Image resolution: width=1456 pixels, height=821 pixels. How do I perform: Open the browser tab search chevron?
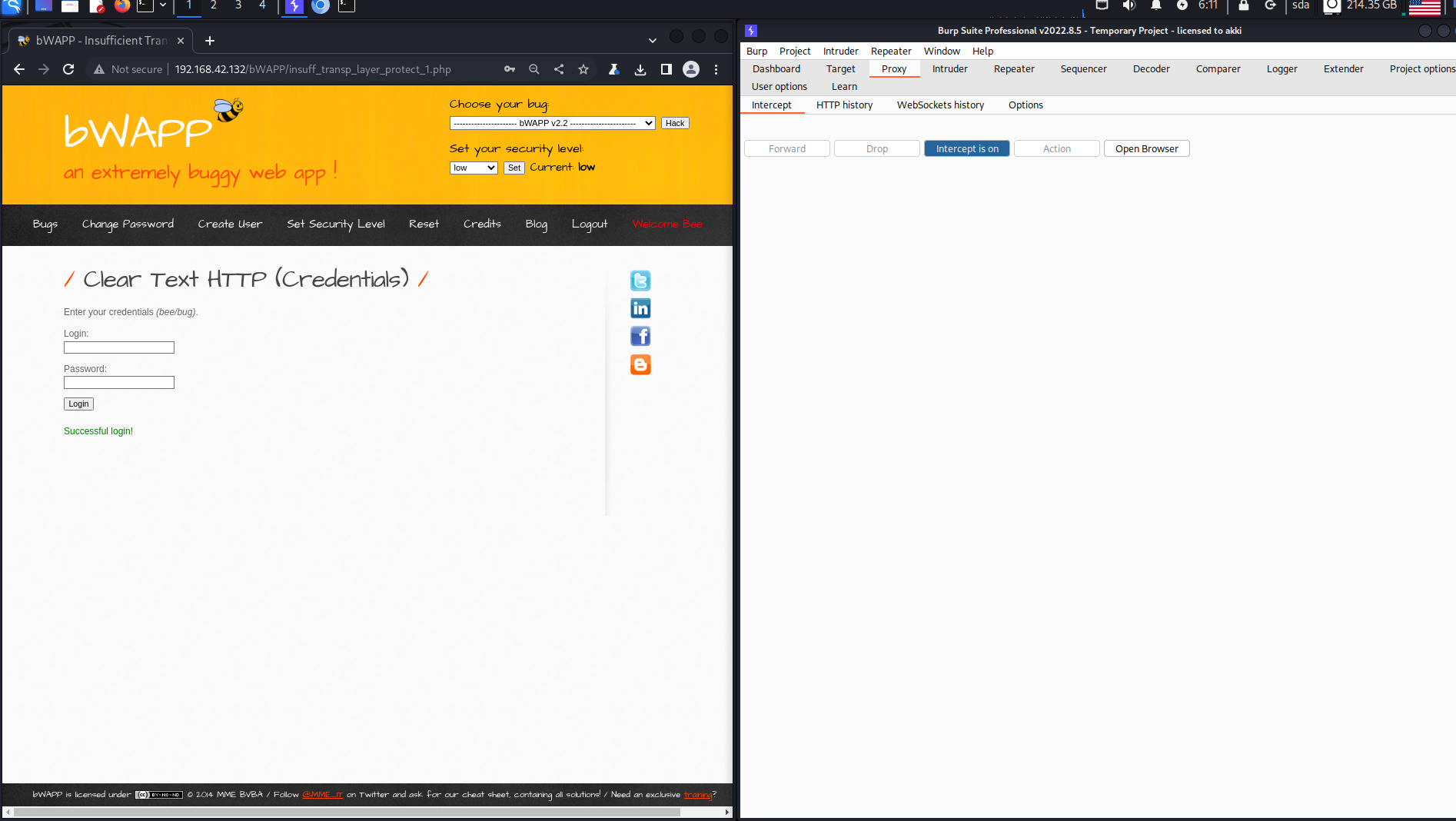click(x=652, y=40)
